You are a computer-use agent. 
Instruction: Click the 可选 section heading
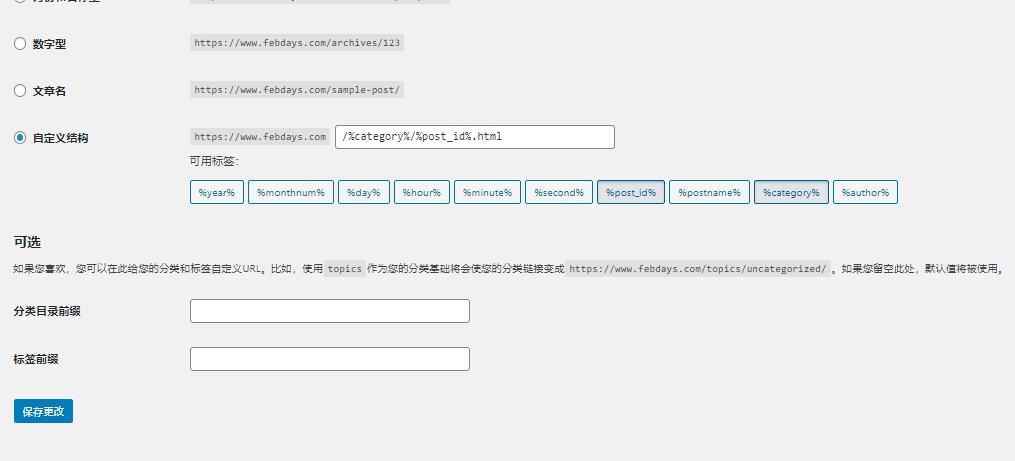(x=27, y=242)
